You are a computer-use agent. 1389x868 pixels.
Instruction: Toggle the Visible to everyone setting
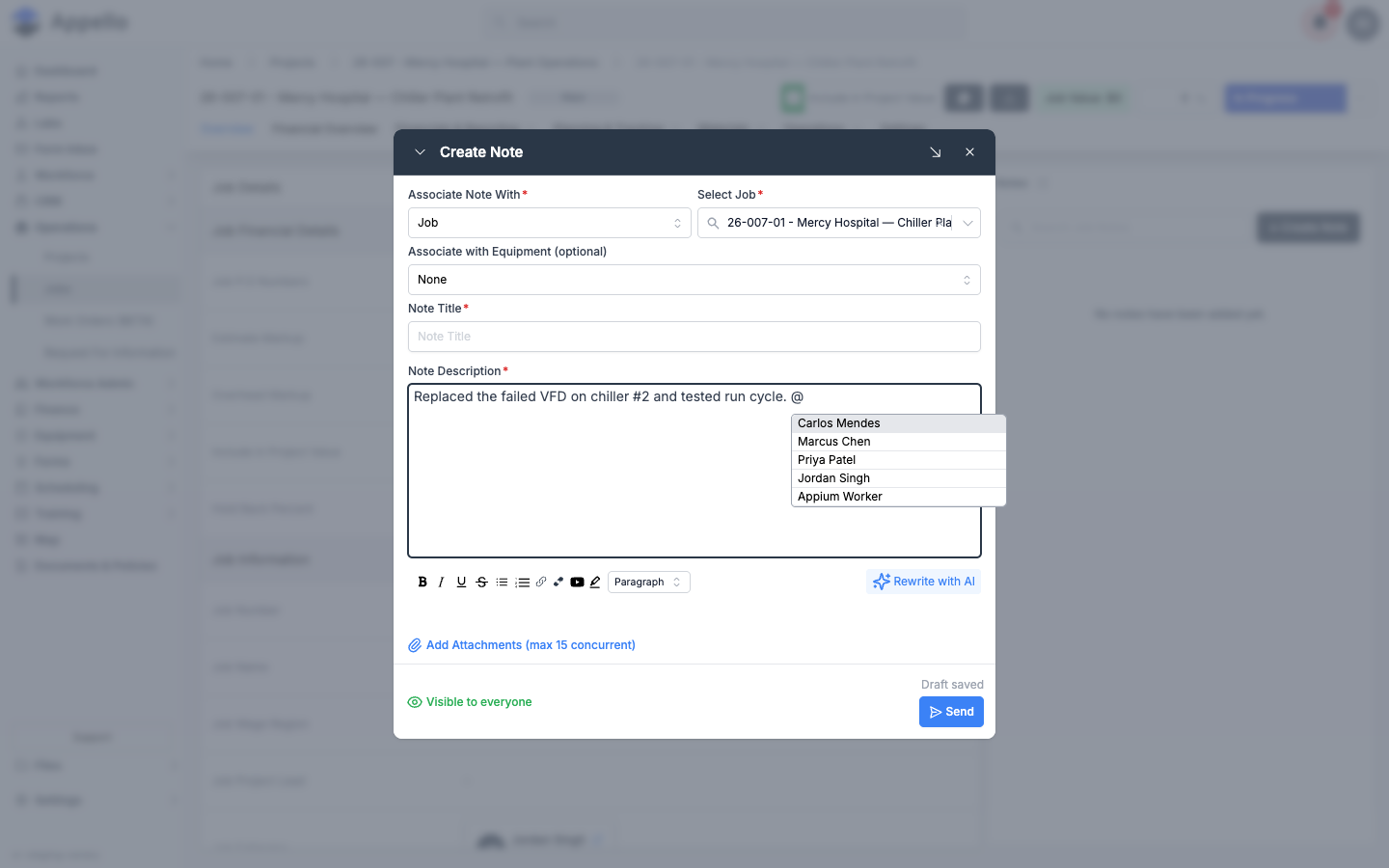[470, 702]
